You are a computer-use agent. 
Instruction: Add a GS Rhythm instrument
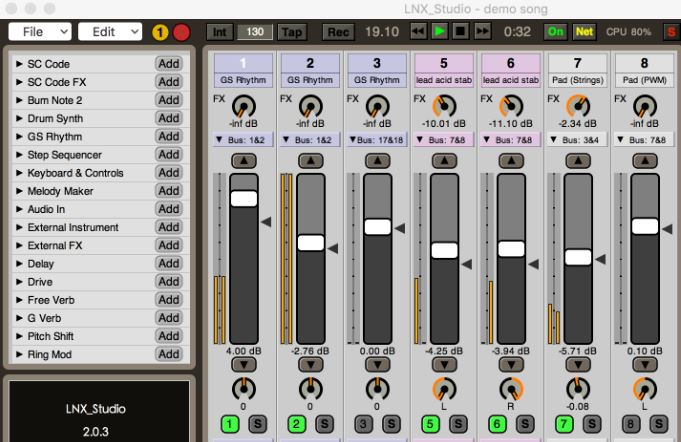(169, 136)
